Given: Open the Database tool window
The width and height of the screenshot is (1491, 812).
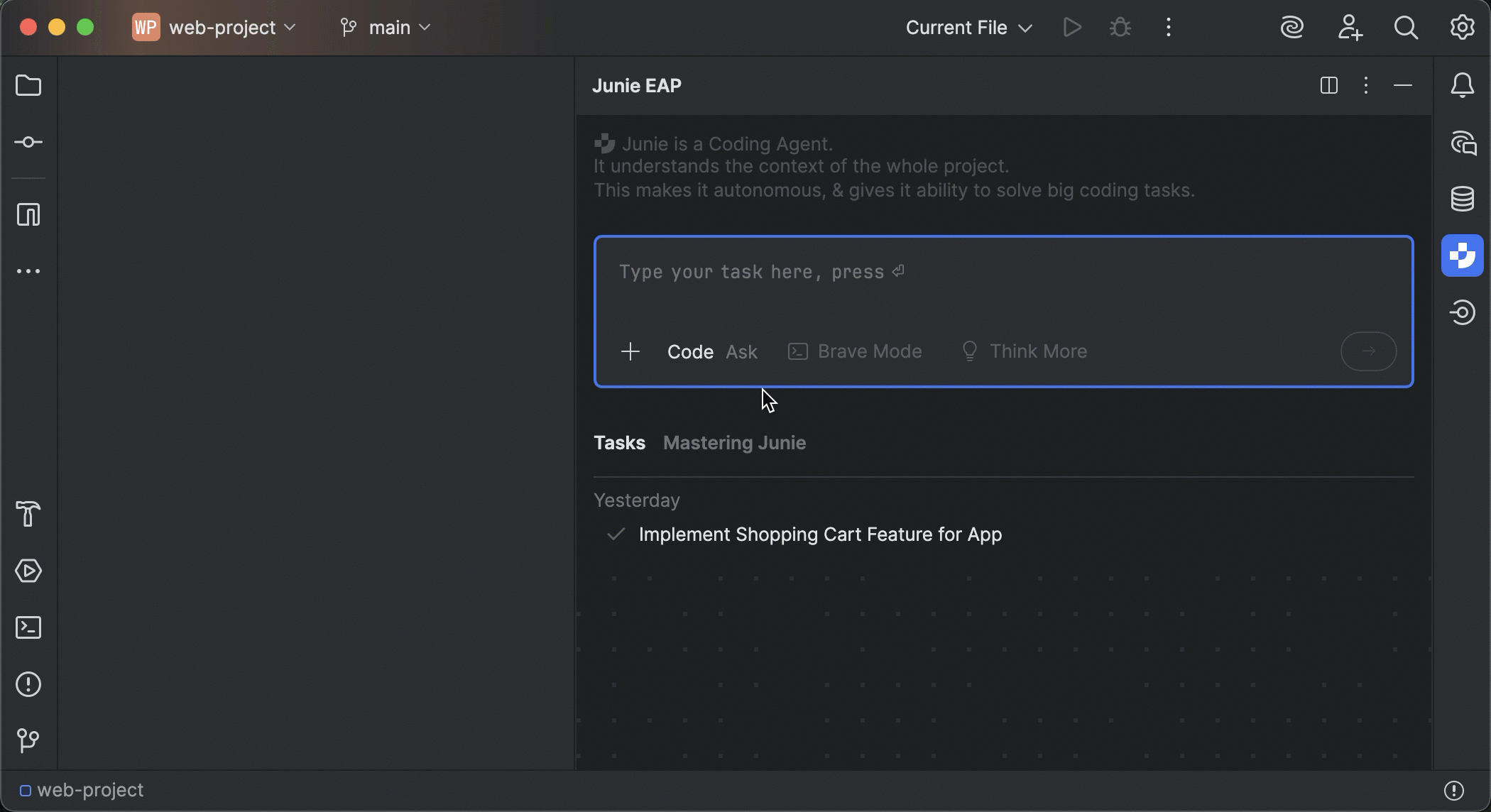Looking at the screenshot, I should [x=1462, y=199].
